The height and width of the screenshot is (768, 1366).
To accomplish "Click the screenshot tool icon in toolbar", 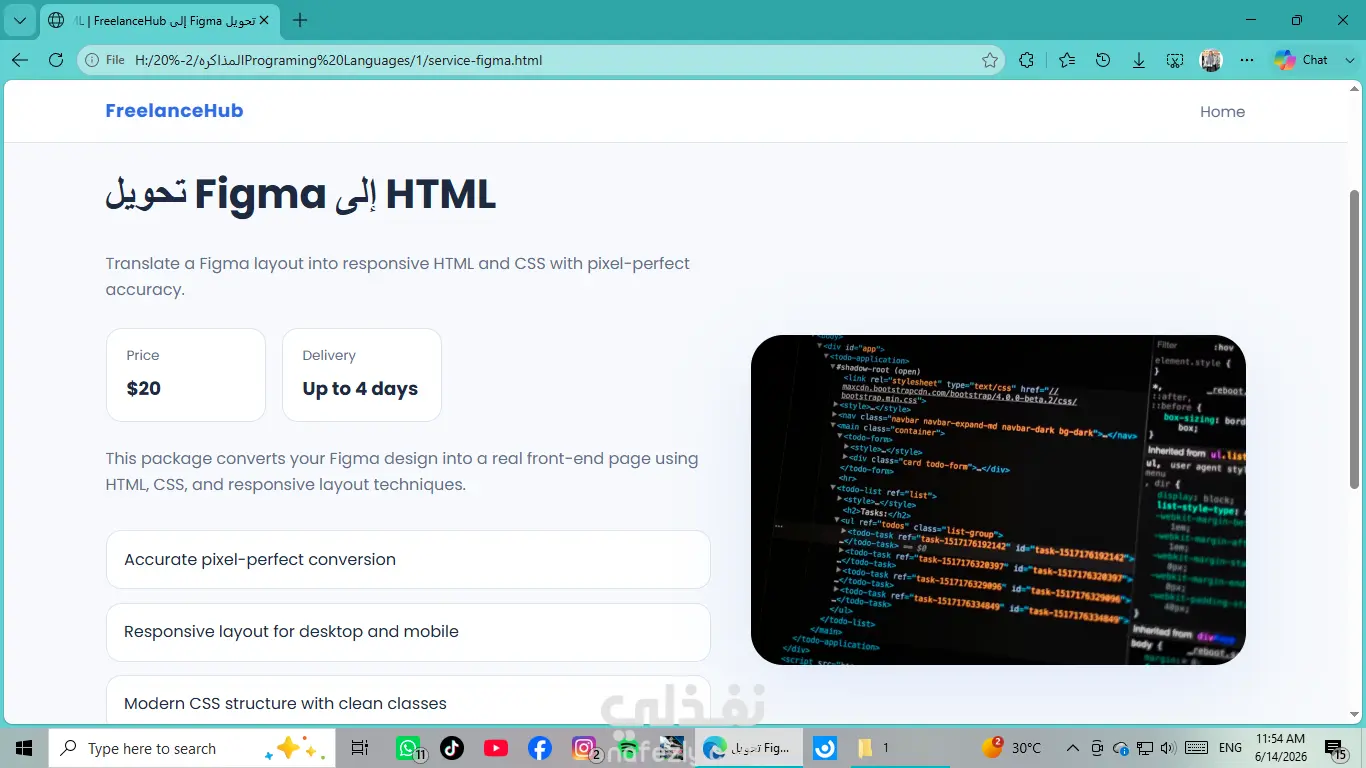I will pyautogui.click(x=1175, y=60).
